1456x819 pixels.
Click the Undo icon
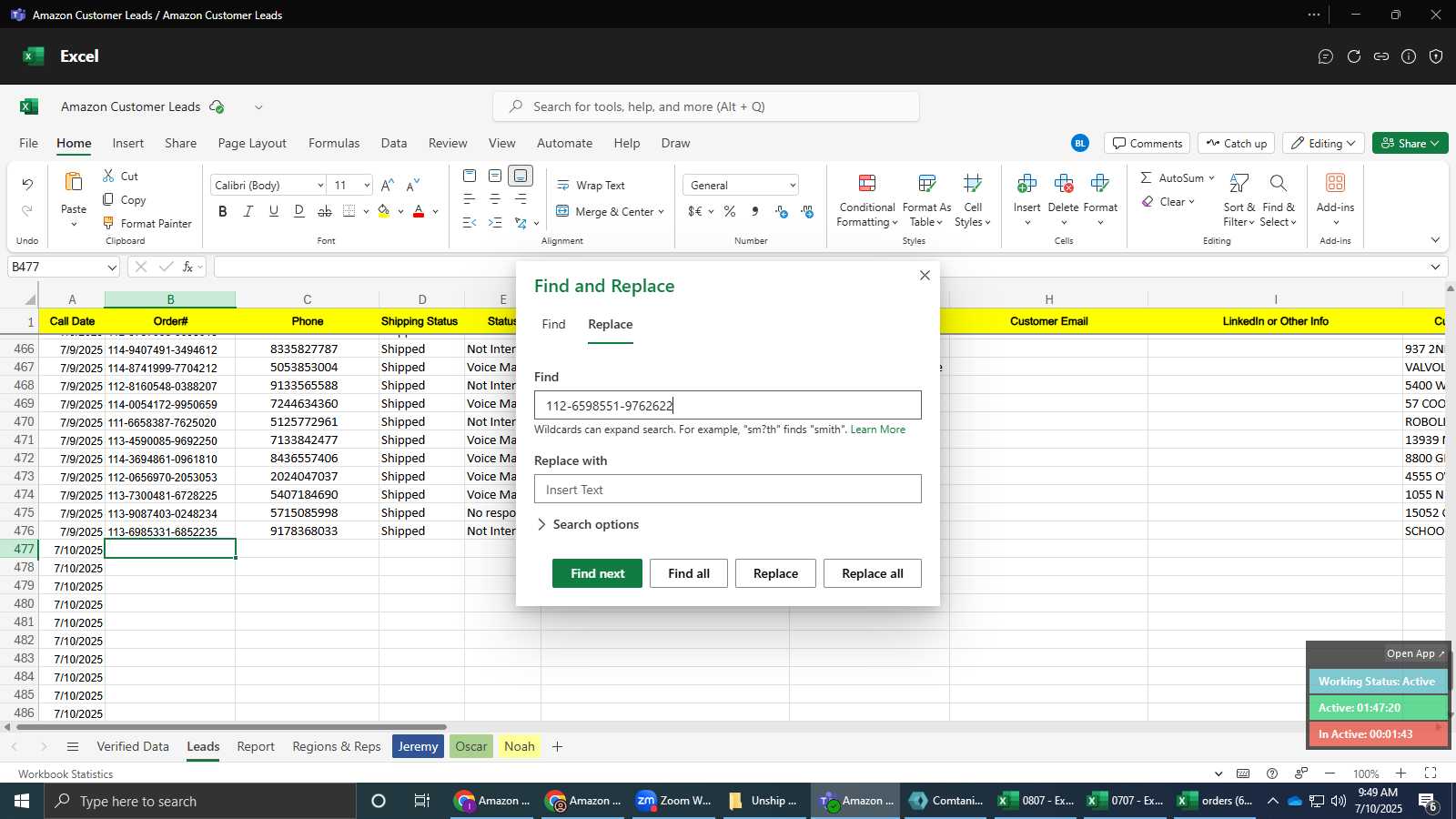(27, 185)
